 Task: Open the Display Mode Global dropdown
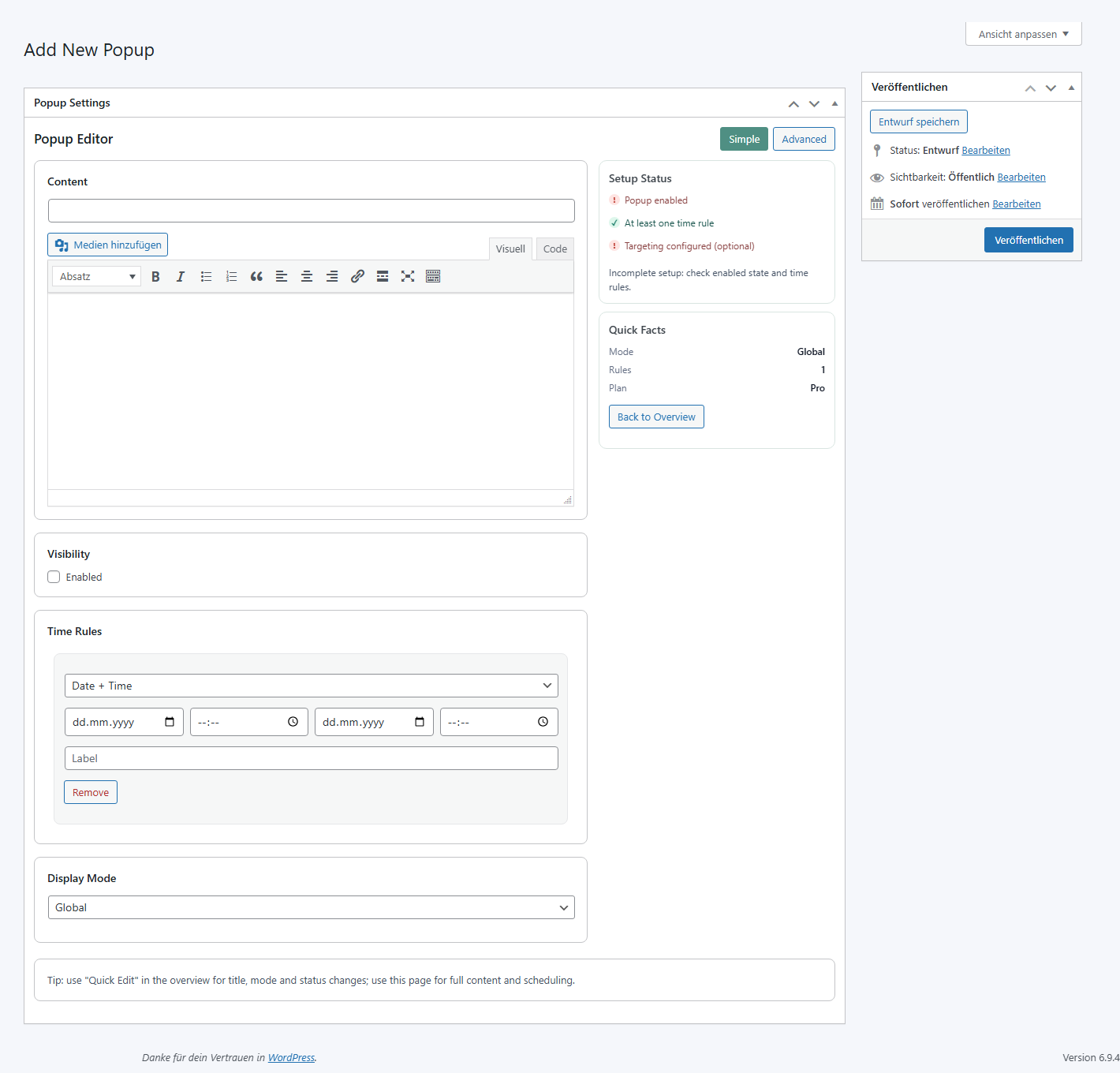pos(312,907)
